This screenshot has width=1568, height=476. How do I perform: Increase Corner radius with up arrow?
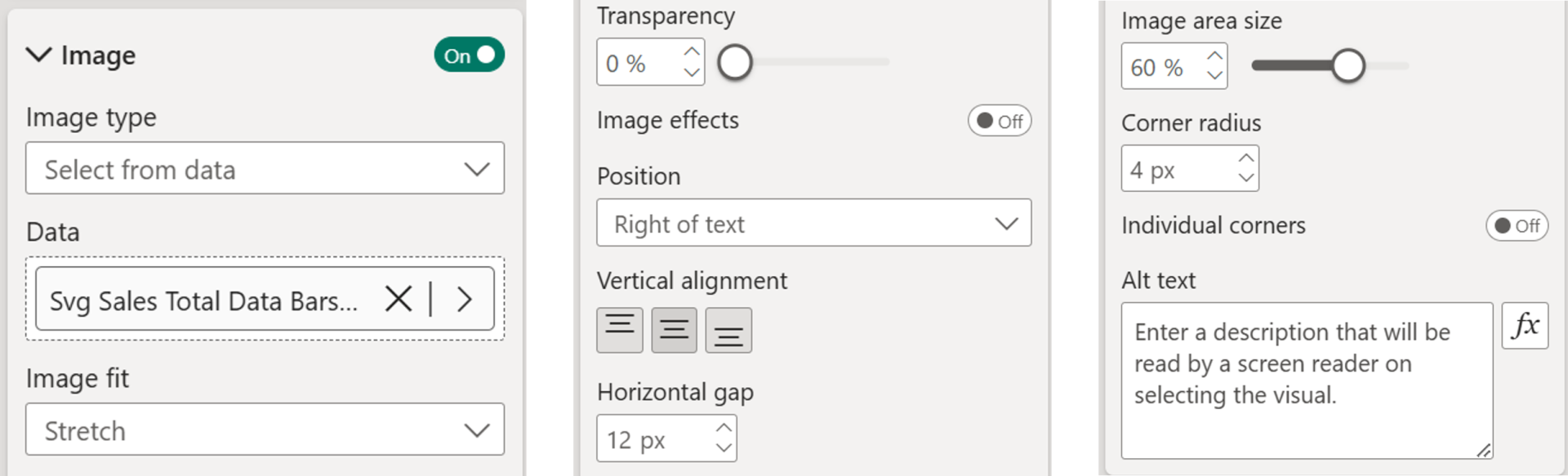click(x=1245, y=158)
